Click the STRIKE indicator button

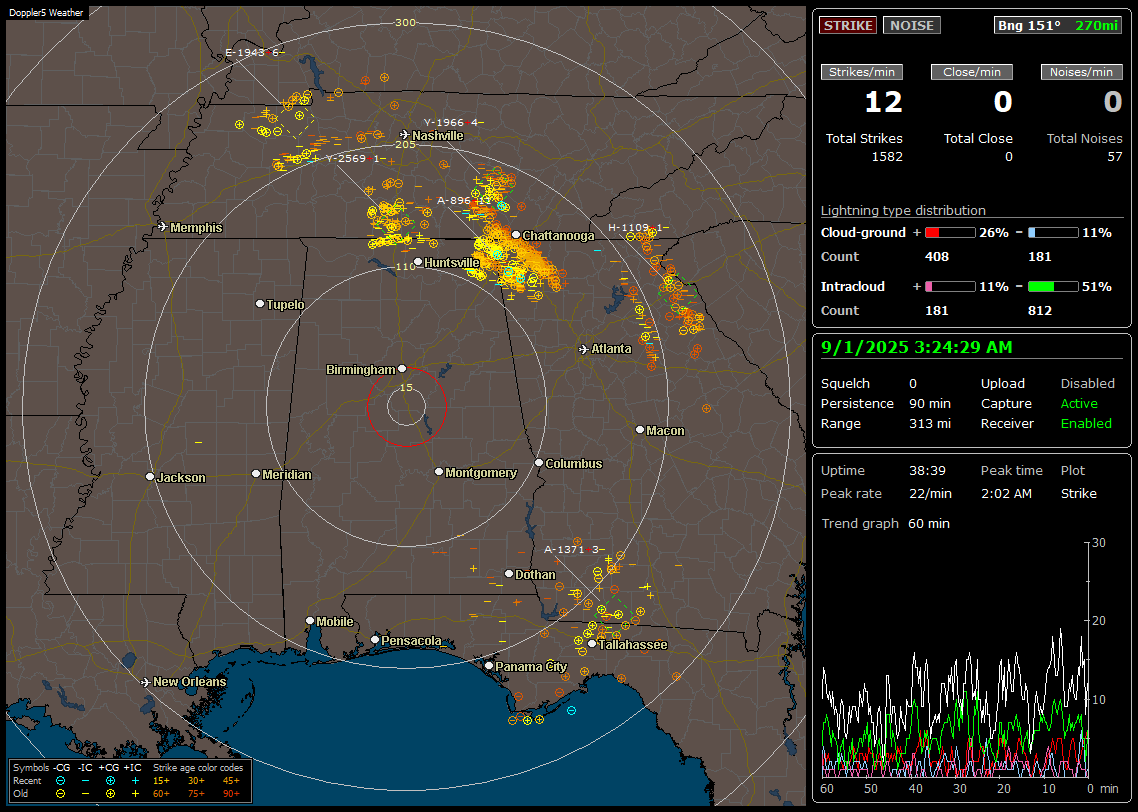pyautogui.click(x=848, y=25)
